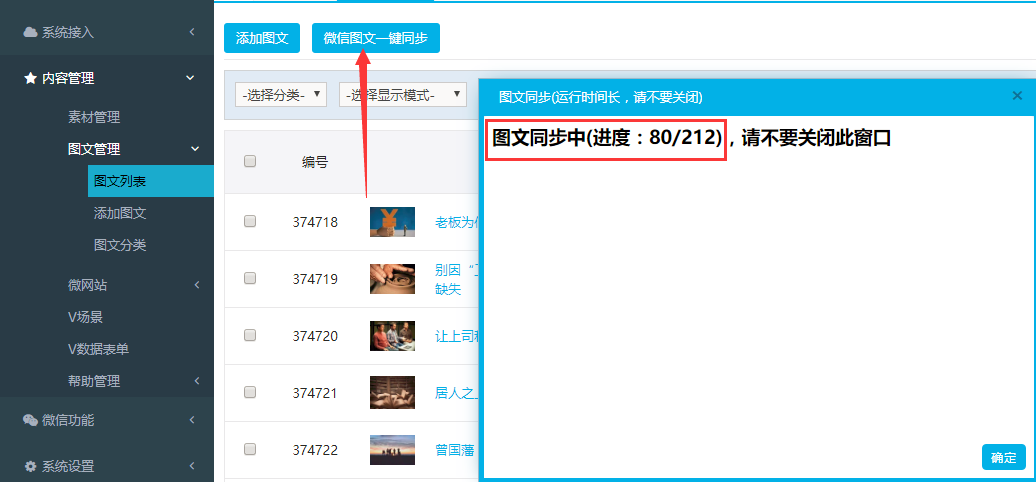Click the cloud icon beside 系统接入
This screenshot has height=482, width=1036.
[x=30, y=32]
